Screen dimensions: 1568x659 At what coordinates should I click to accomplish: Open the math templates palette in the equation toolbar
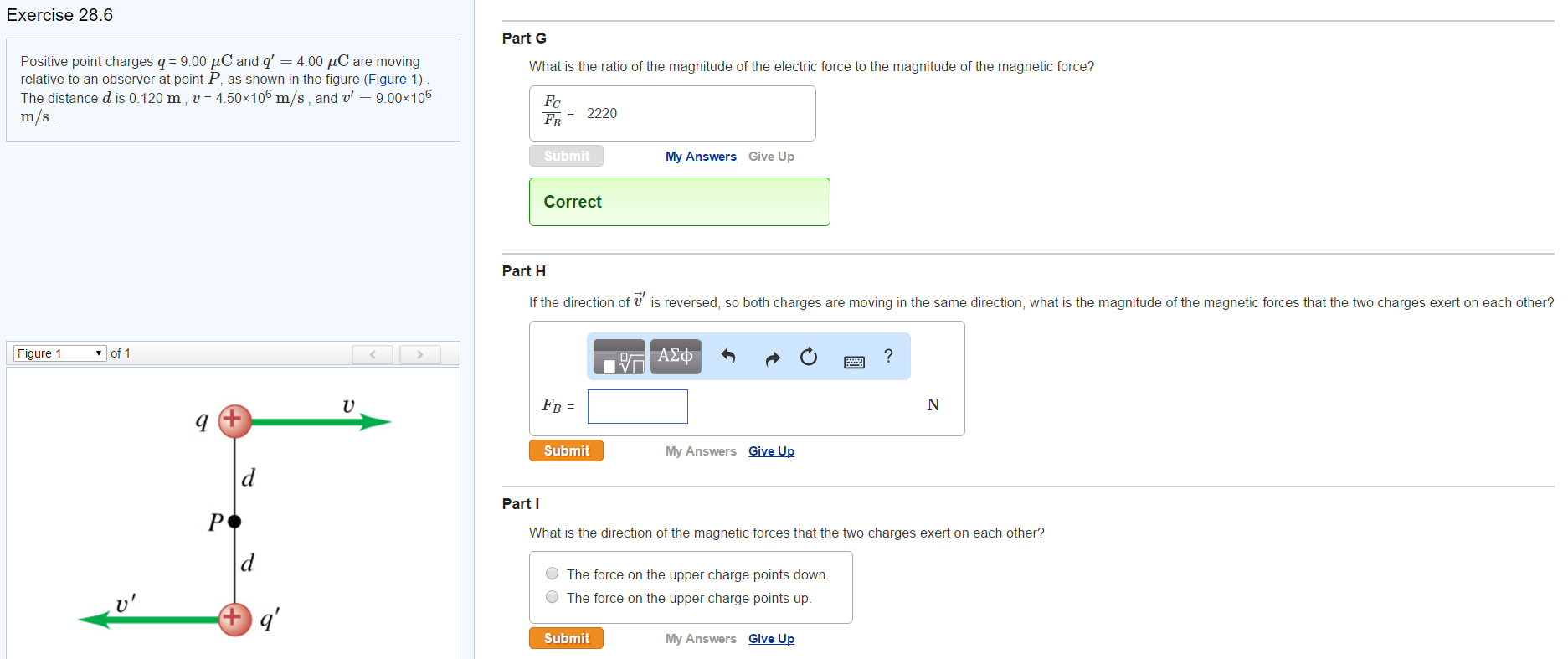tap(618, 356)
